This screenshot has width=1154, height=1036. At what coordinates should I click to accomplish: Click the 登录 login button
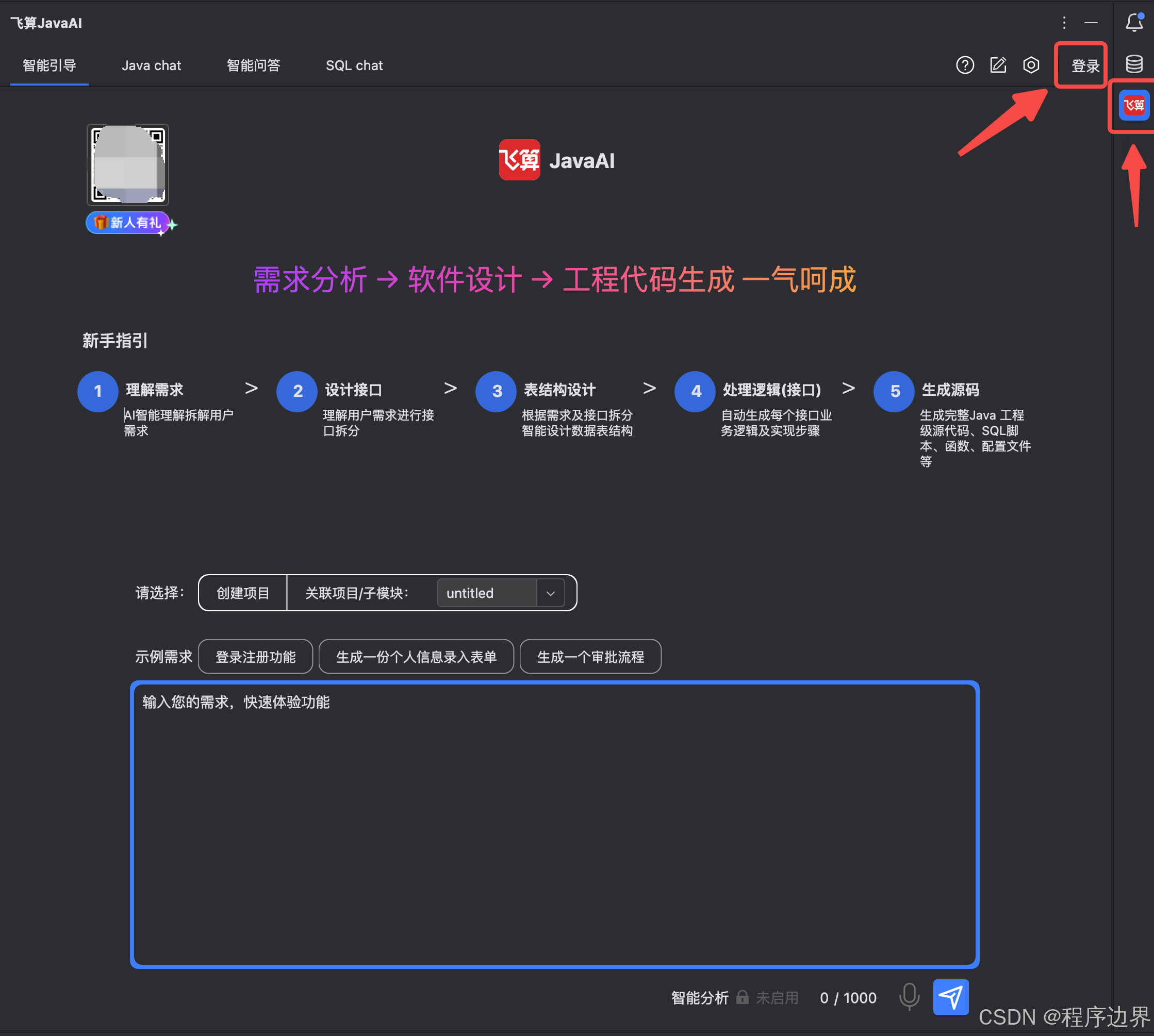(x=1085, y=66)
